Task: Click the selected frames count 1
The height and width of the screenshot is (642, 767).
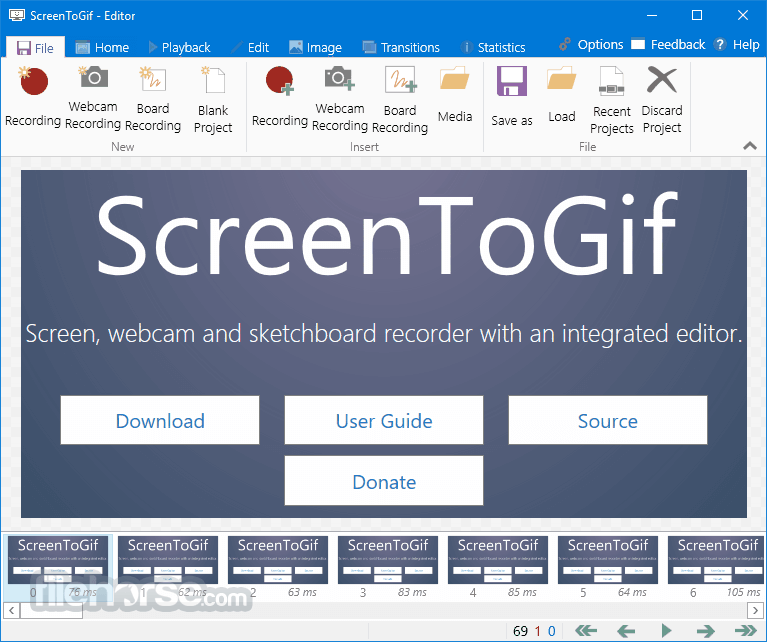Action: pyautogui.click(x=537, y=631)
